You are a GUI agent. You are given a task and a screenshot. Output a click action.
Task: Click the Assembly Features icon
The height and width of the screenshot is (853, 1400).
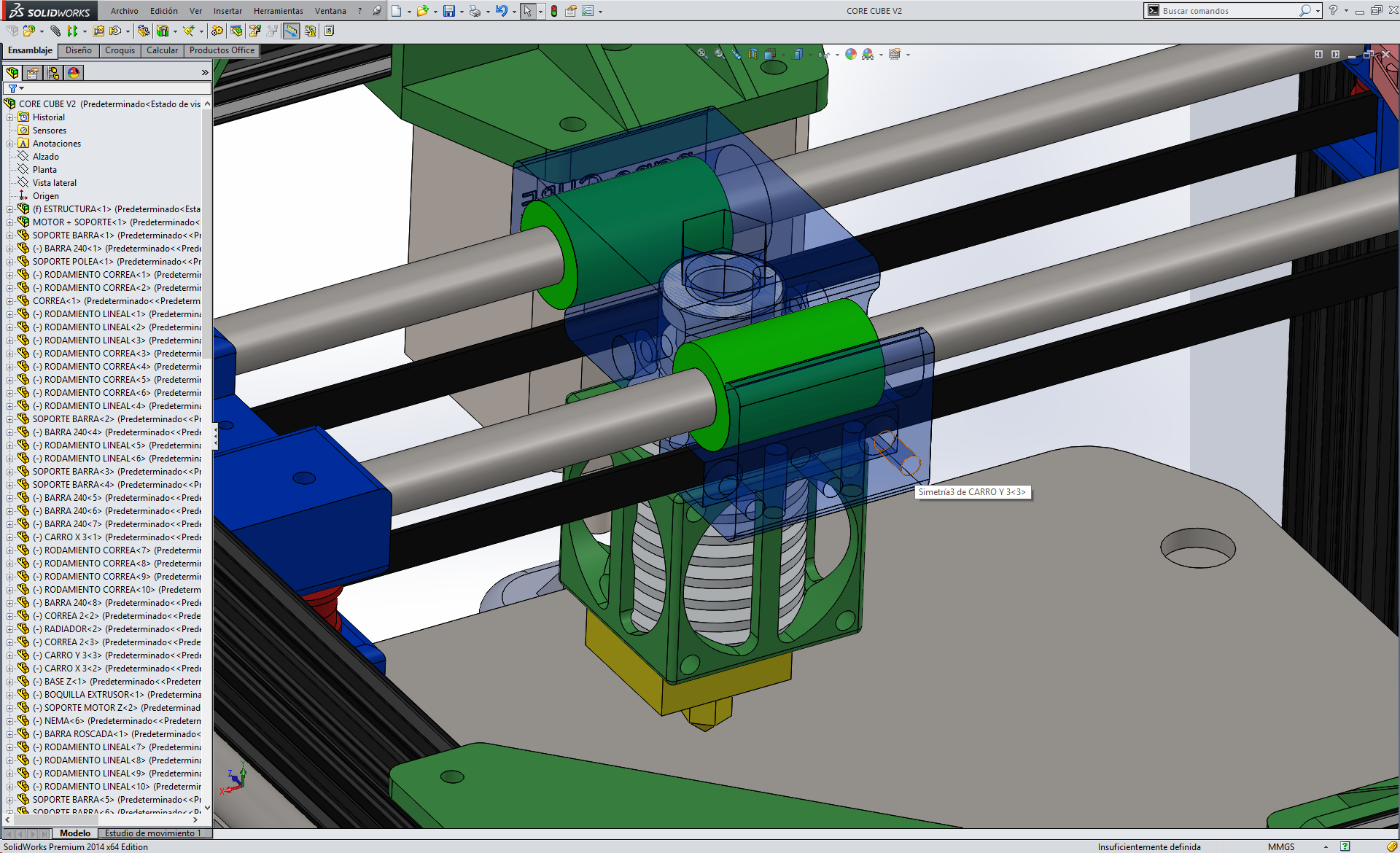click(163, 31)
